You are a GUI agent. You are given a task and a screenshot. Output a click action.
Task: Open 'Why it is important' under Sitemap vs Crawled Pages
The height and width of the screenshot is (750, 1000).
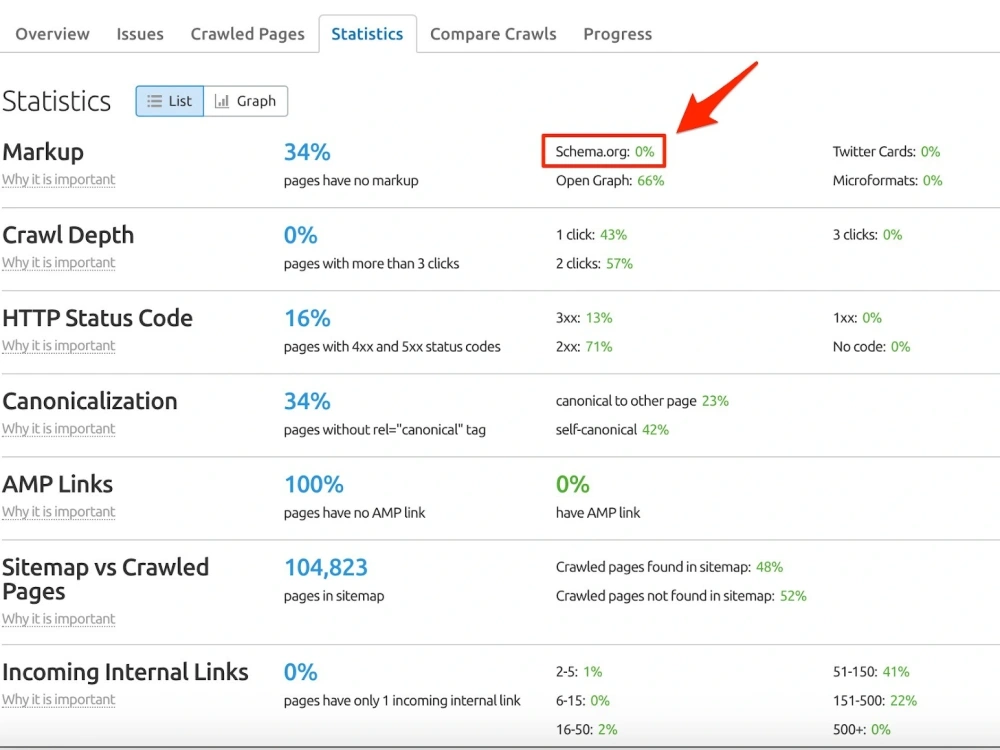59,619
